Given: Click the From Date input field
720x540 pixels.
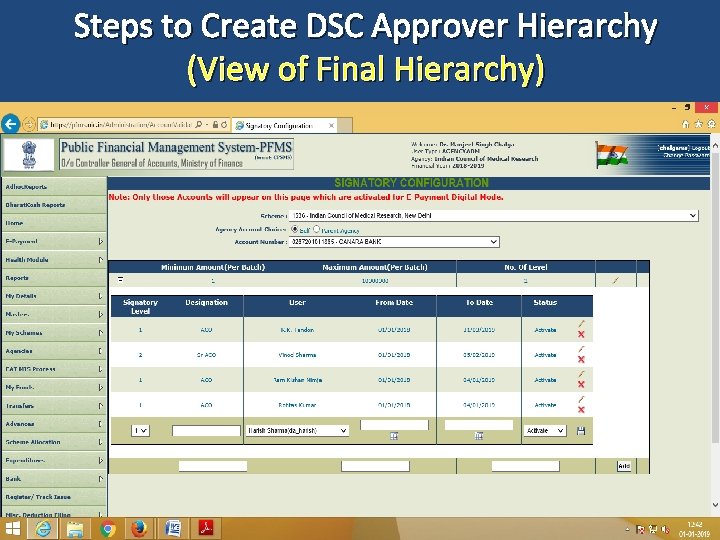Looking at the screenshot, I should tap(394, 425).
